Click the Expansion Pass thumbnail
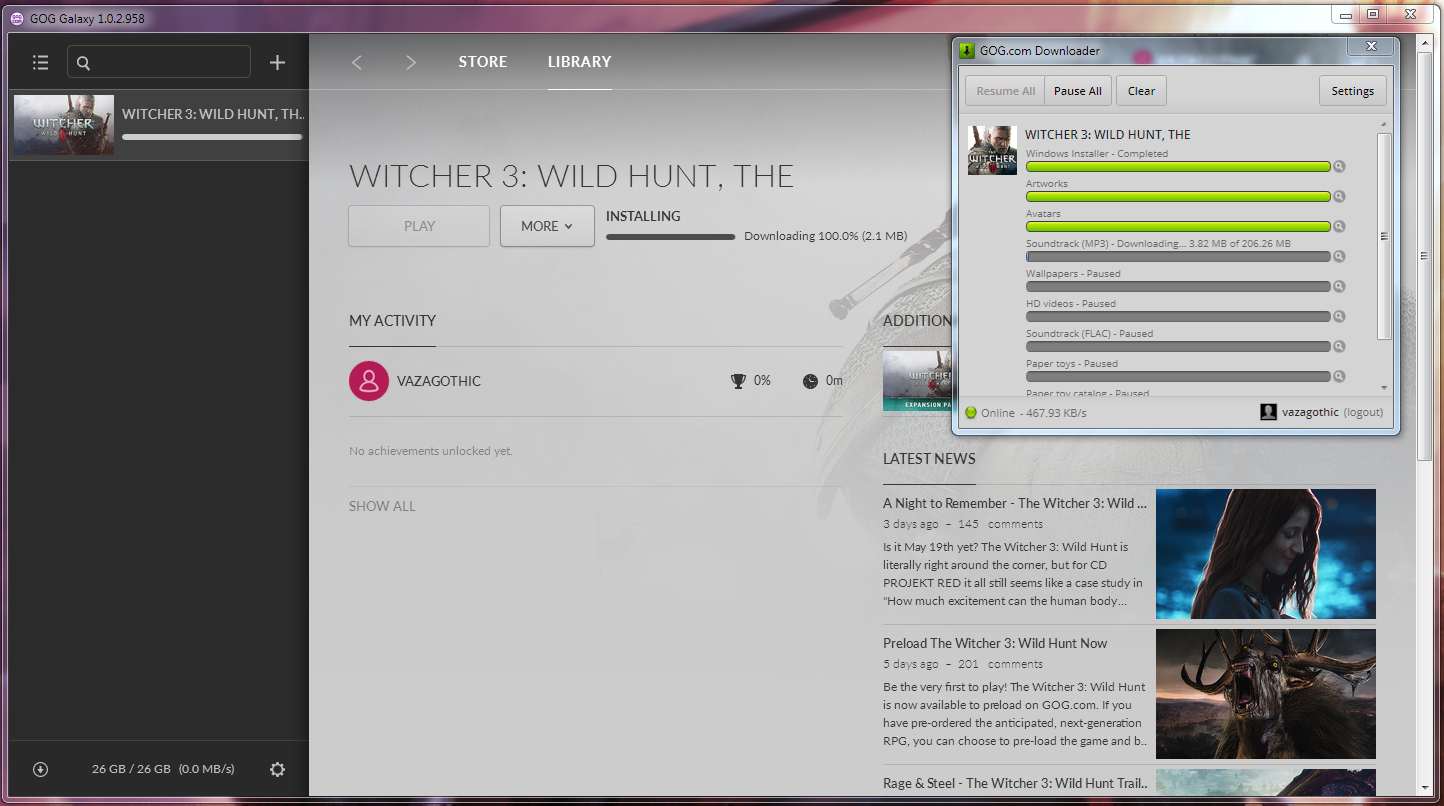 point(917,379)
